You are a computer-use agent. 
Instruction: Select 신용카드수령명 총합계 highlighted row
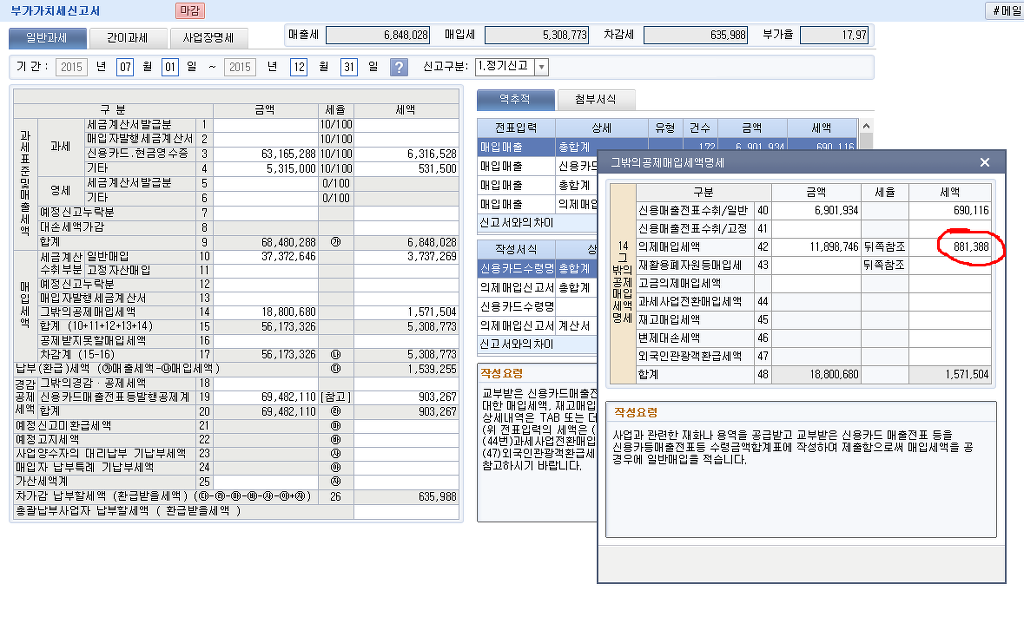click(x=537, y=268)
